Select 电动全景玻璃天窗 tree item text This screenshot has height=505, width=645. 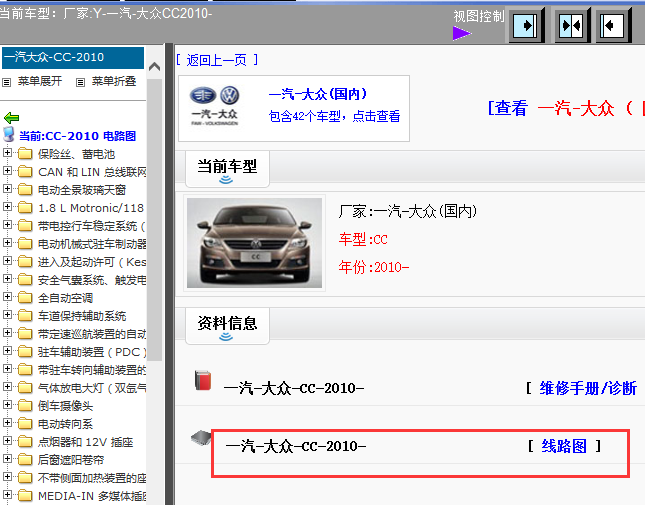pyautogui.click(x=82, y=190)
